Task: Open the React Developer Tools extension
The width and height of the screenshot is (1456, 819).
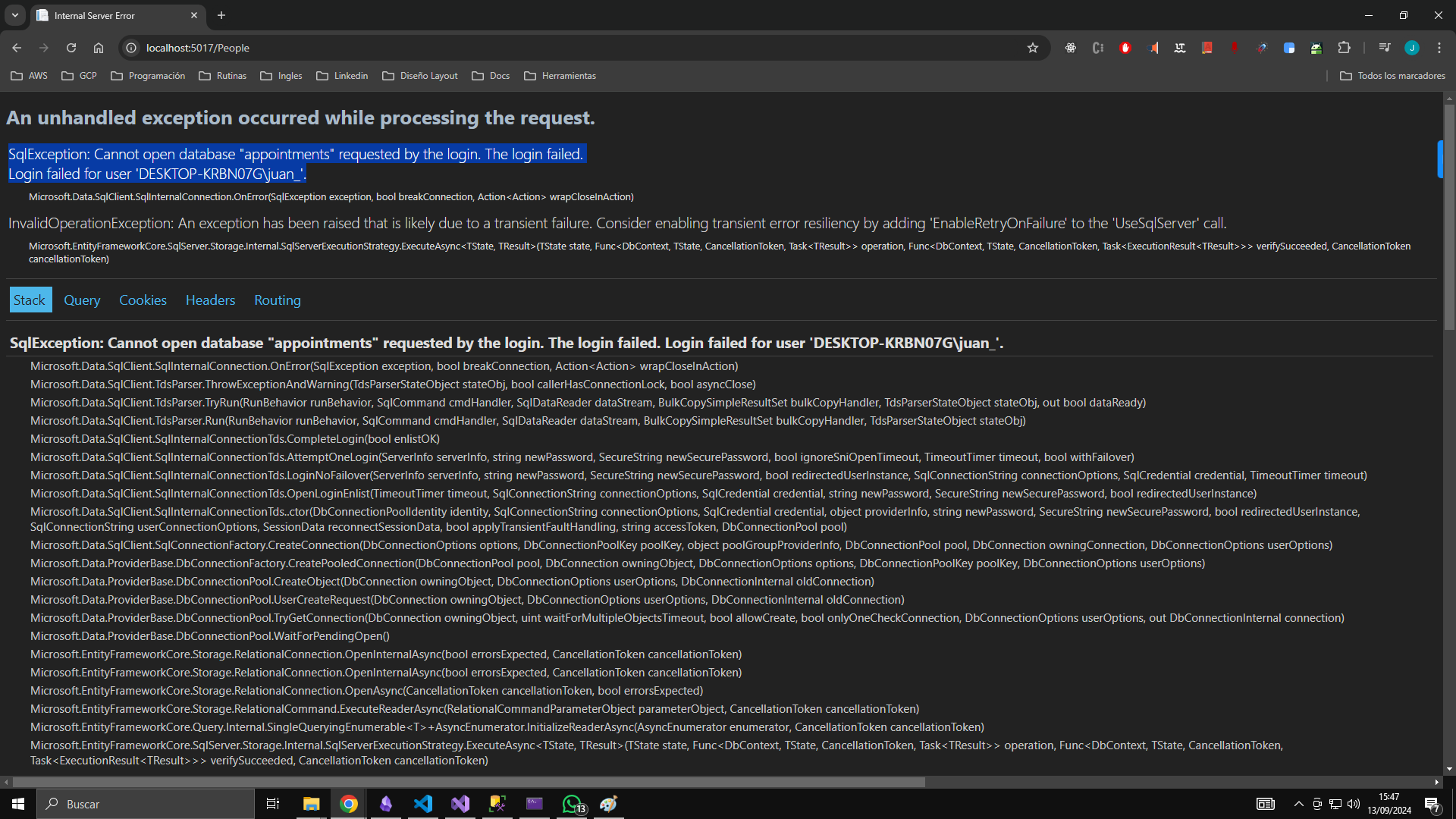Action: tap(1070, 47)
